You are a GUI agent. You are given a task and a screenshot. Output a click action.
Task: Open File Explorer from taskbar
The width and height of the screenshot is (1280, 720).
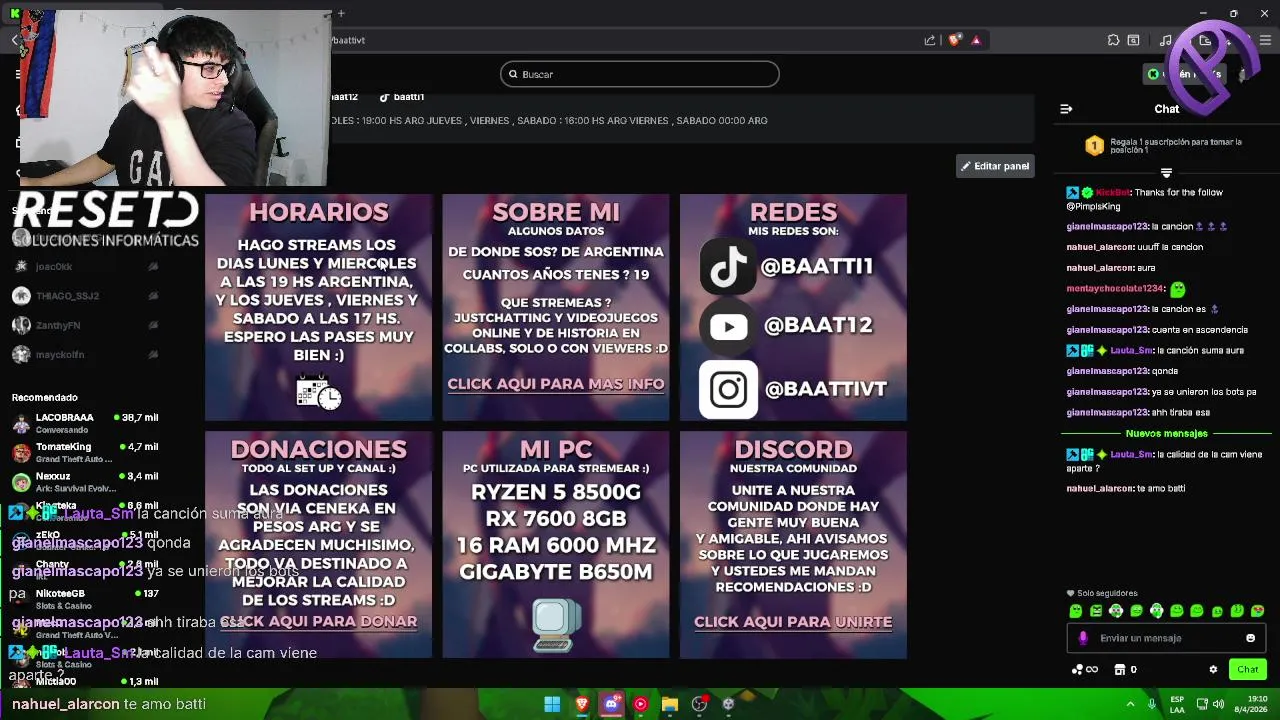point(670,704)
